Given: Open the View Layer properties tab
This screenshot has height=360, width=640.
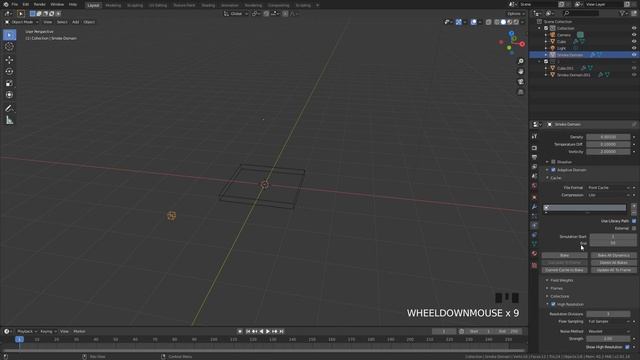Looking at the screenshot, I should tap(534, 167).
